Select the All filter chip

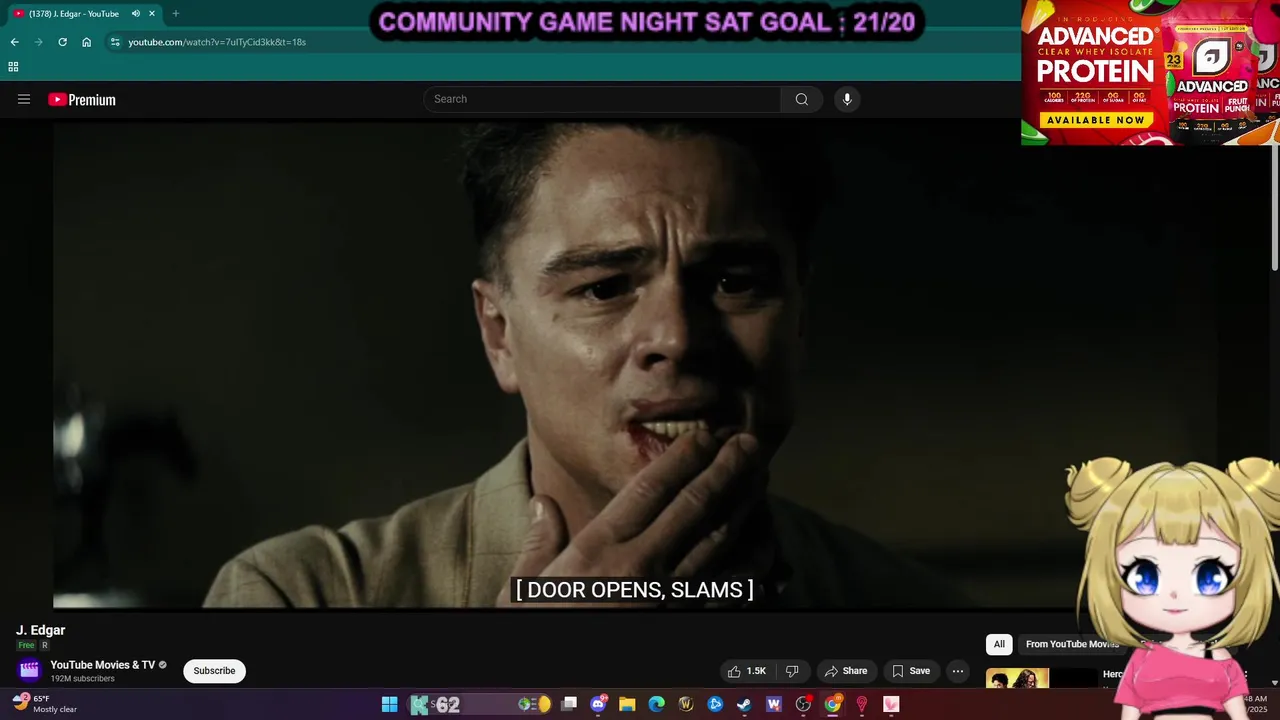click(999, 645)
